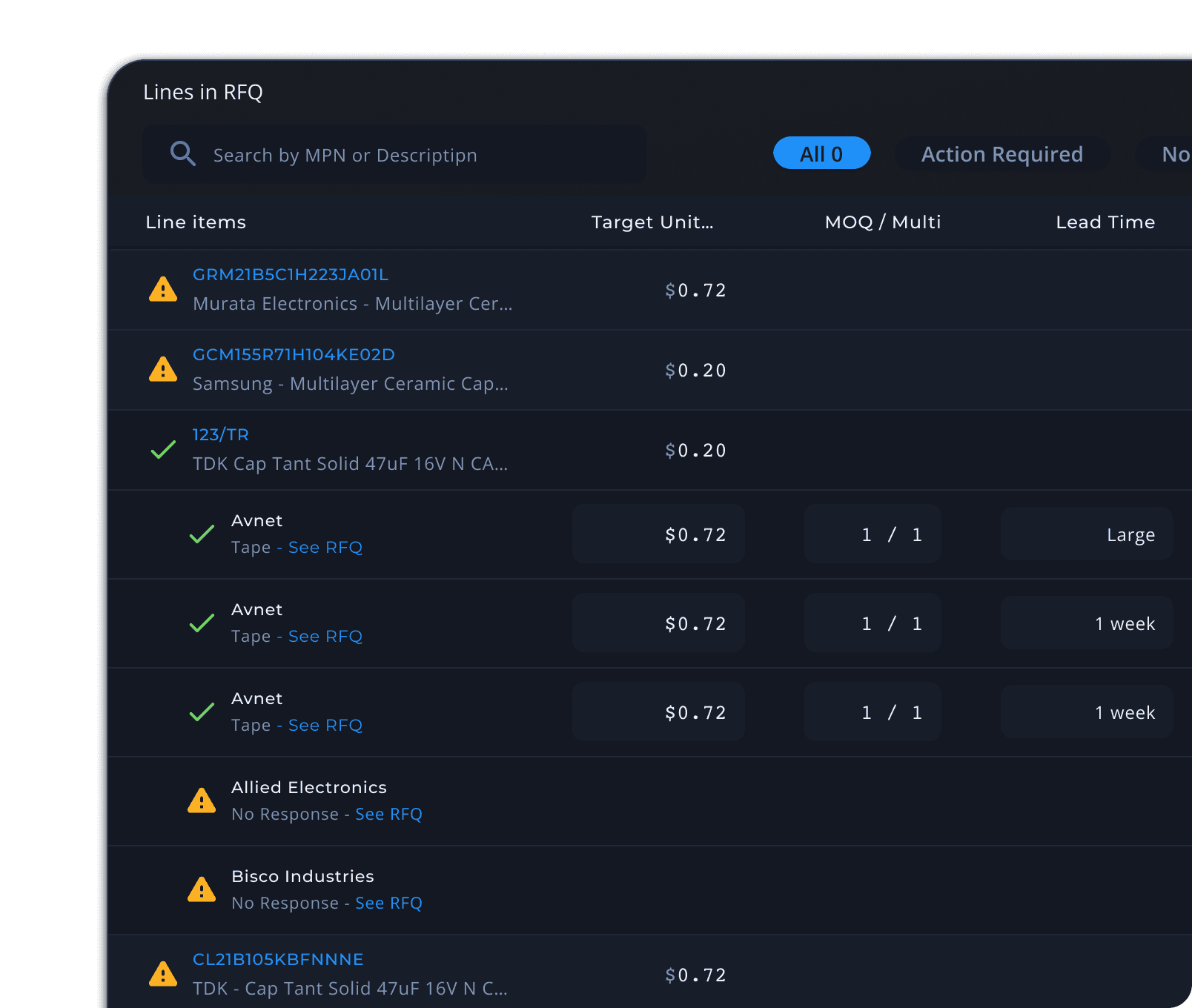The image size is (1192, 1008).
Task: Open See RFQ link for Allied Electronics
Action: tap(388, 814)
